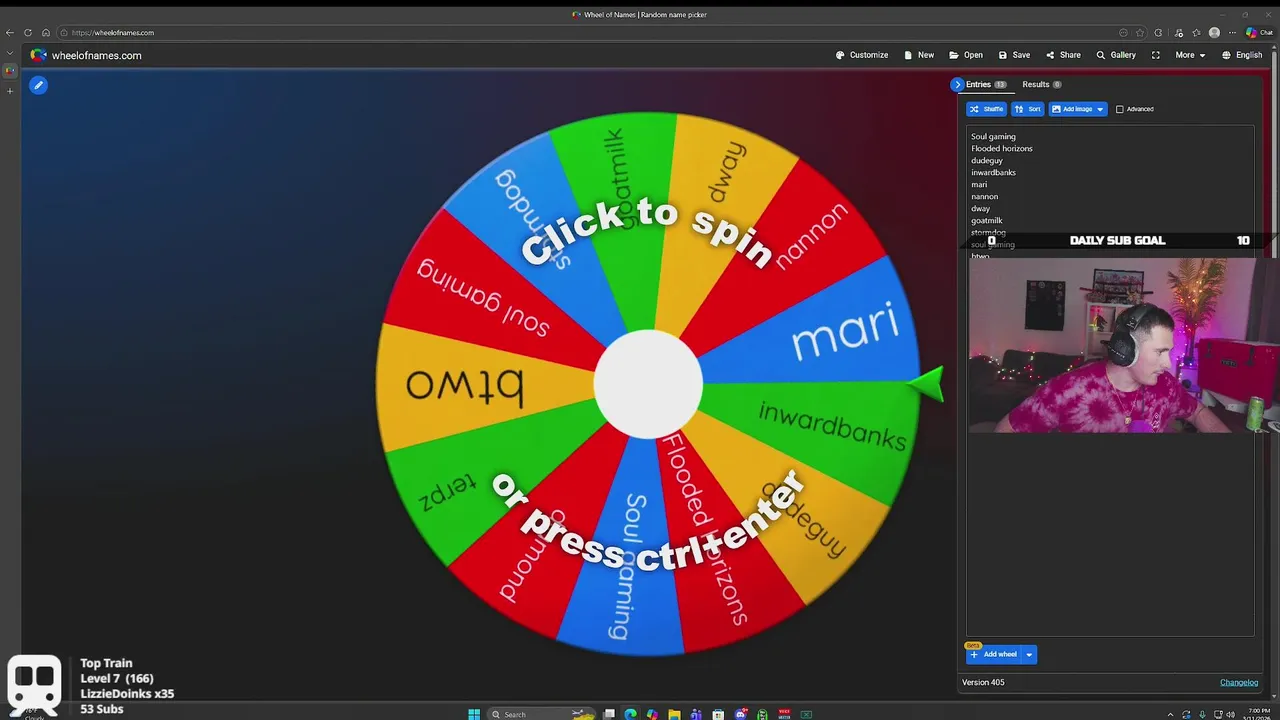Viewport: 1280px width, 720px height.
Task: Click 'Soul gaming' in the entries list
Action: pos(993,136)
